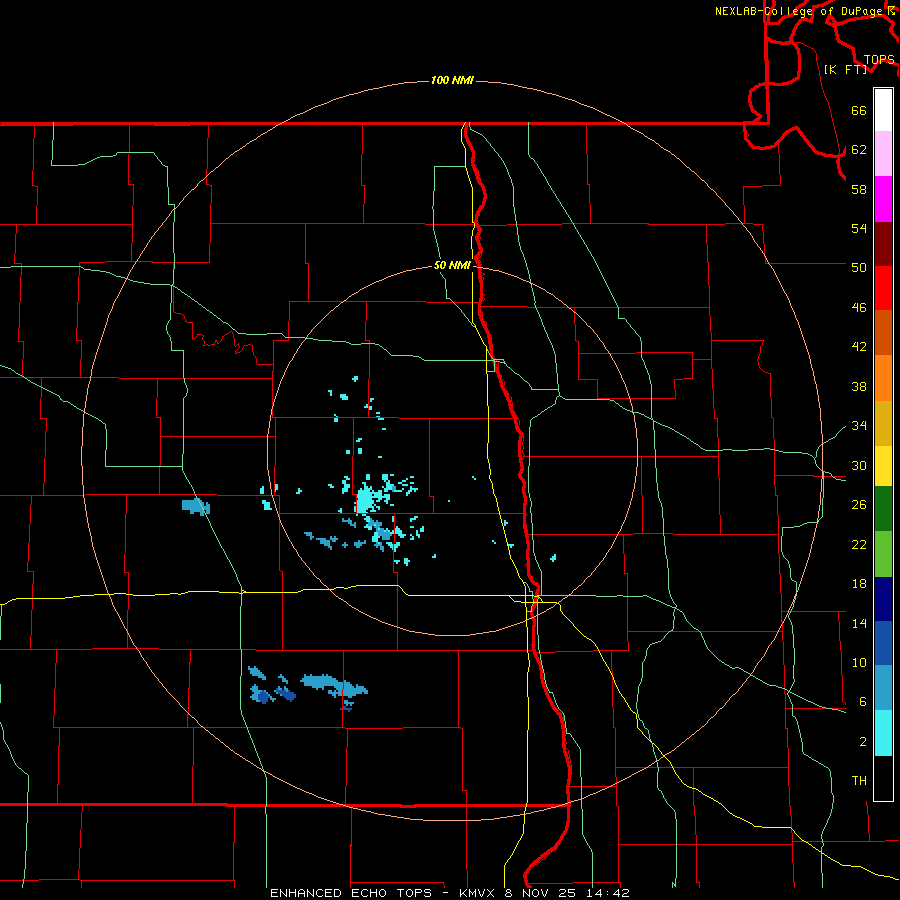Image resolution: width=900 pixels, height=900 pixels.
Task: Select the 50 NMI range ring label
Action: coord(452,265)
